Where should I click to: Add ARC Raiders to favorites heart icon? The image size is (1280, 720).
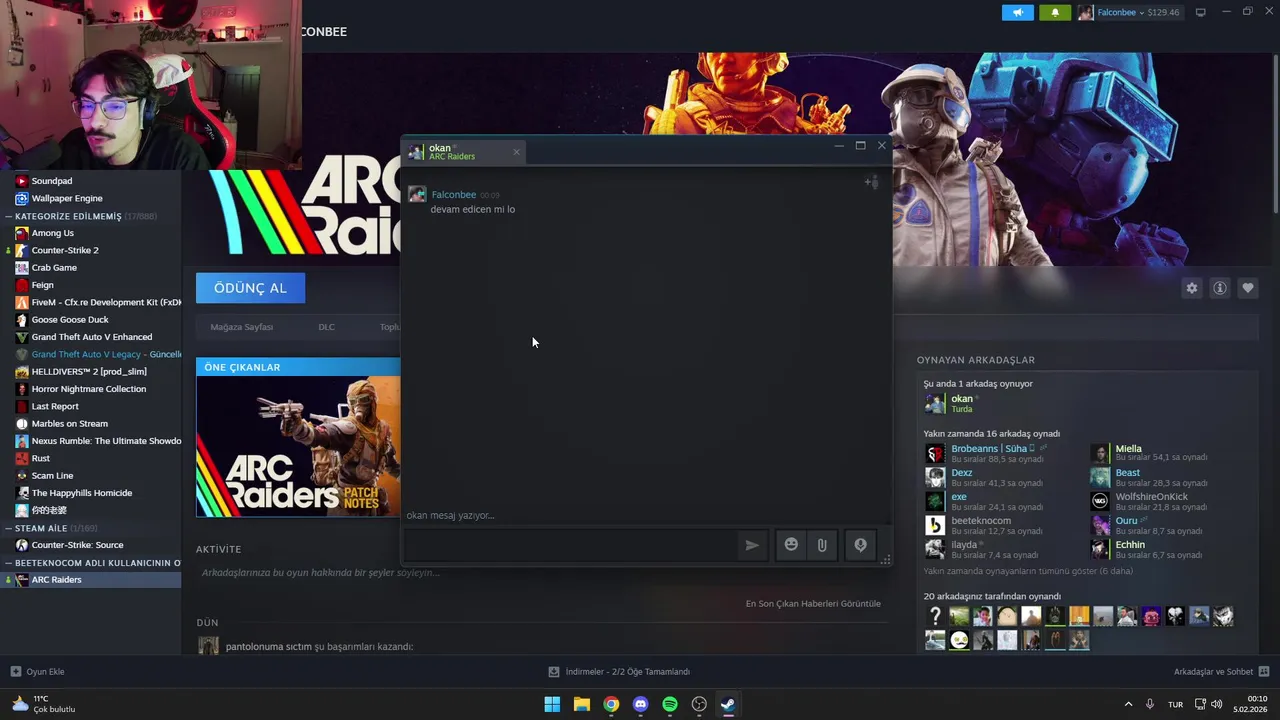coord(1247,288)
